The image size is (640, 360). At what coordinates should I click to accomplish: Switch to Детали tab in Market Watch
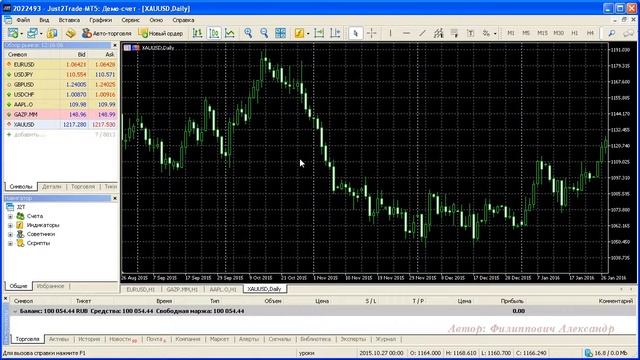coord(52,187)
